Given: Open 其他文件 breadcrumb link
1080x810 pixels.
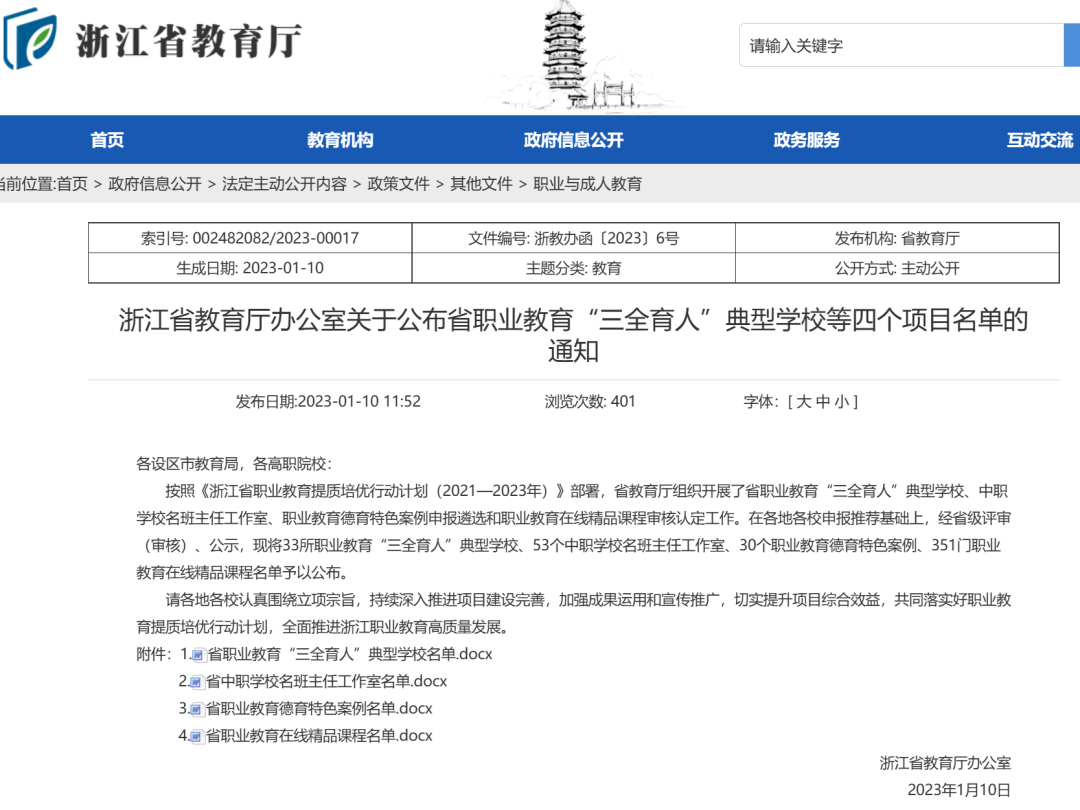Looking at the screenshot, I should pos(481,184).
